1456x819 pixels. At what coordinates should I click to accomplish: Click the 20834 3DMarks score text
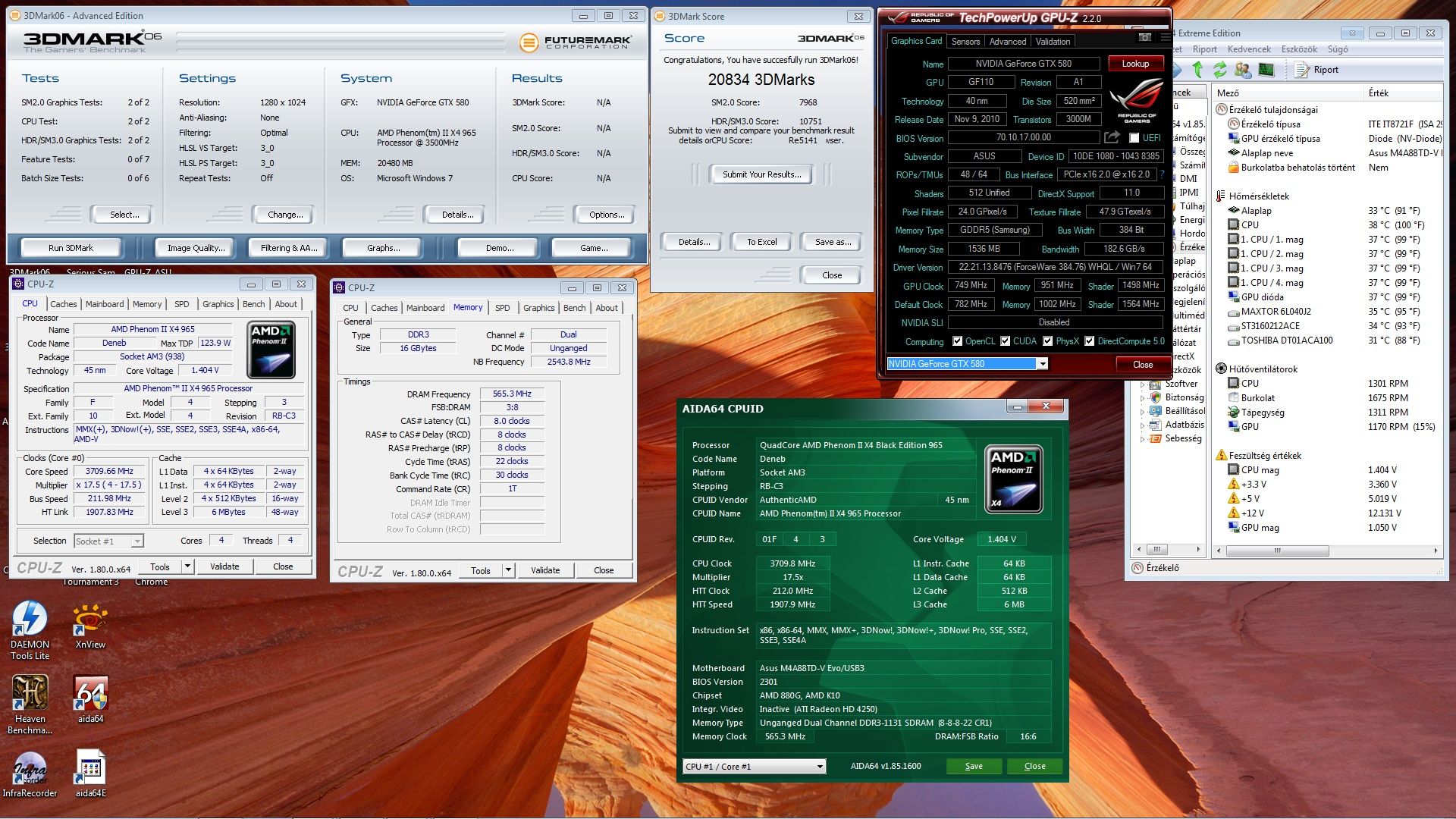(x=761, y=80)
